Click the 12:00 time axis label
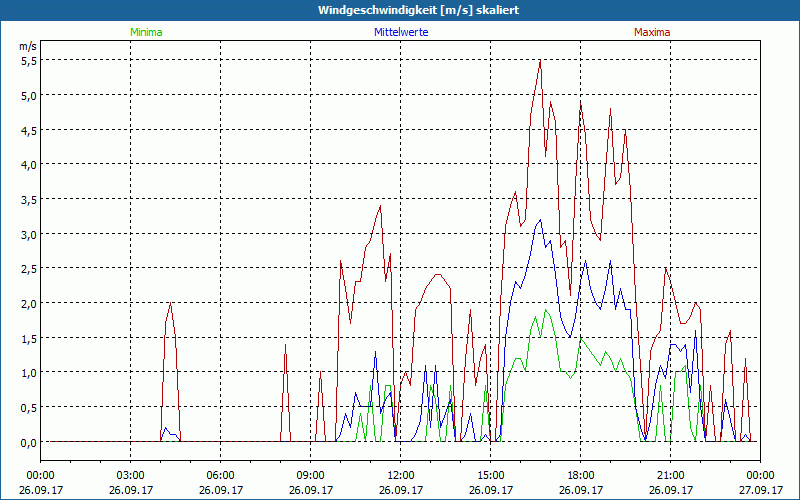This screenshot has width=800, height=500. 401,476
